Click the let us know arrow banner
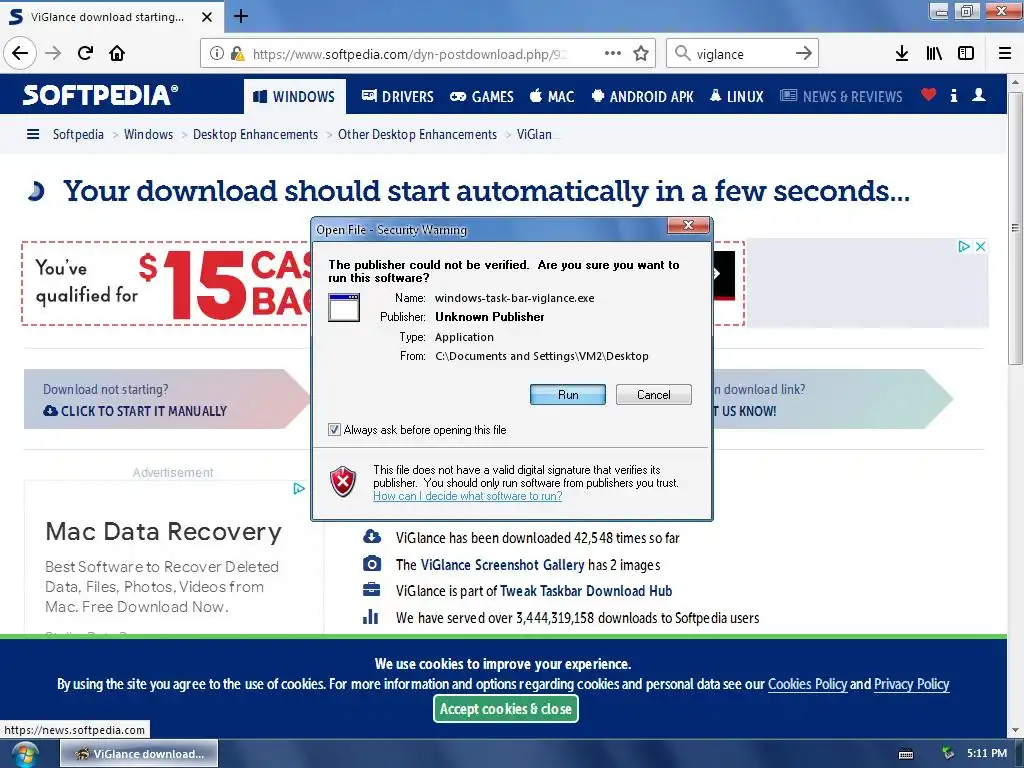Image resolution: width=1024 pixels, height=768 pixels. point(833,399)
